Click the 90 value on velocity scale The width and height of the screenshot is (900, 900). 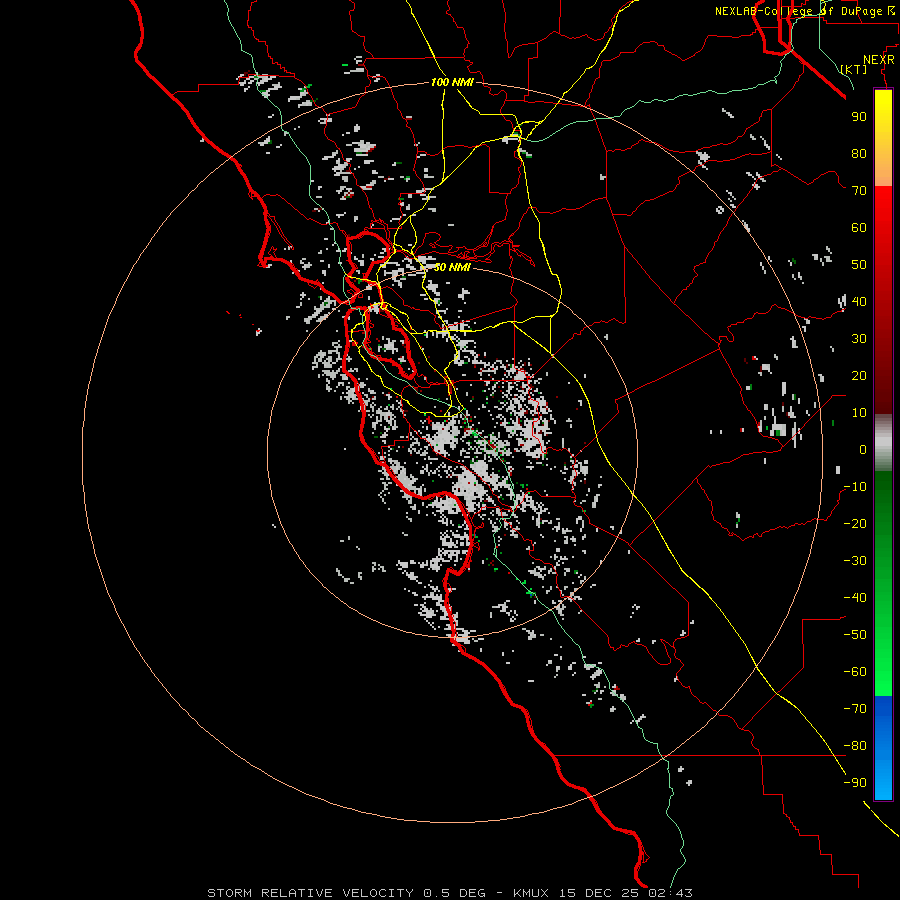click(859, 117)
